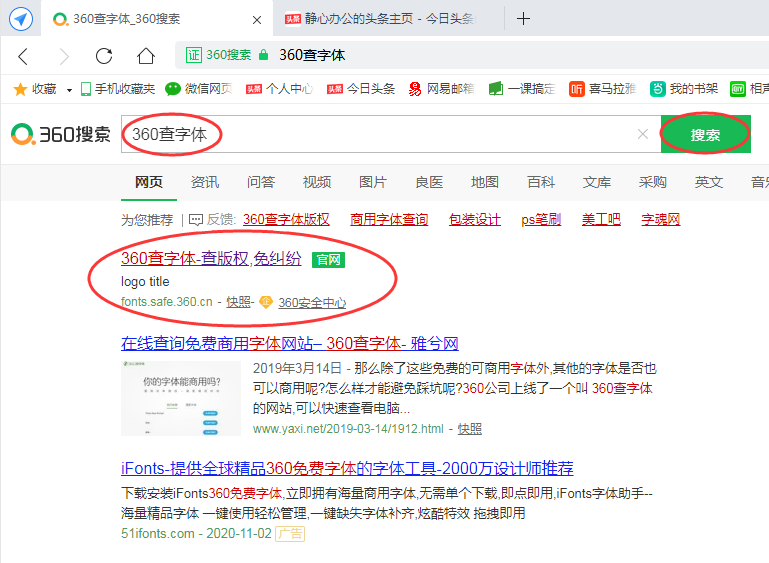Open 我的书架 bookmark
This screenshot has width=769, height=563.
pos(684,89)
